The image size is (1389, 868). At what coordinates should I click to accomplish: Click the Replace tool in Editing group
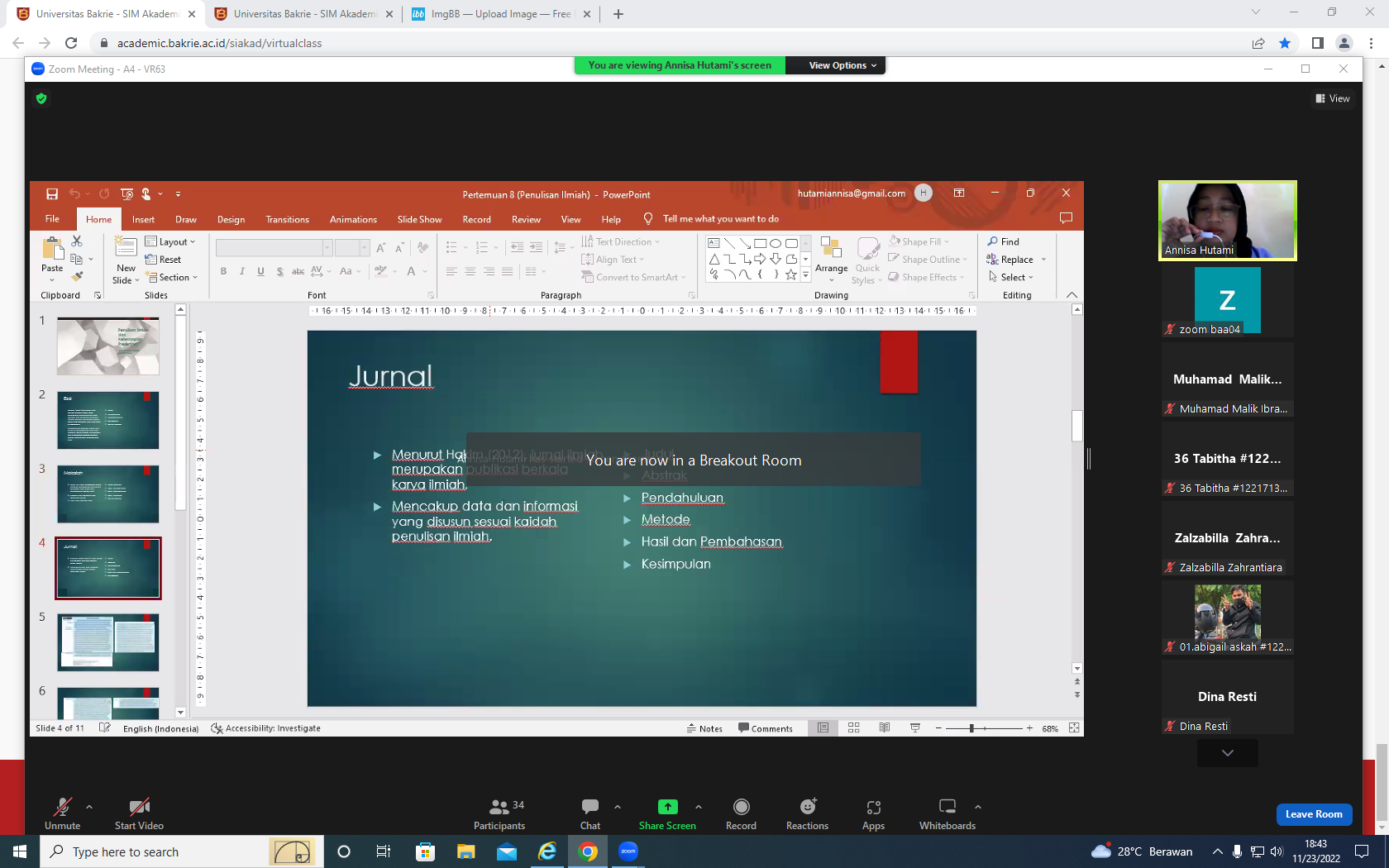pos(1010,260)
